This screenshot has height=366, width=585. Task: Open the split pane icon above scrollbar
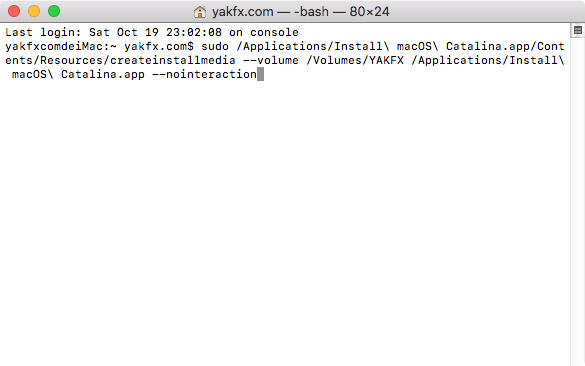coord(578,30)
